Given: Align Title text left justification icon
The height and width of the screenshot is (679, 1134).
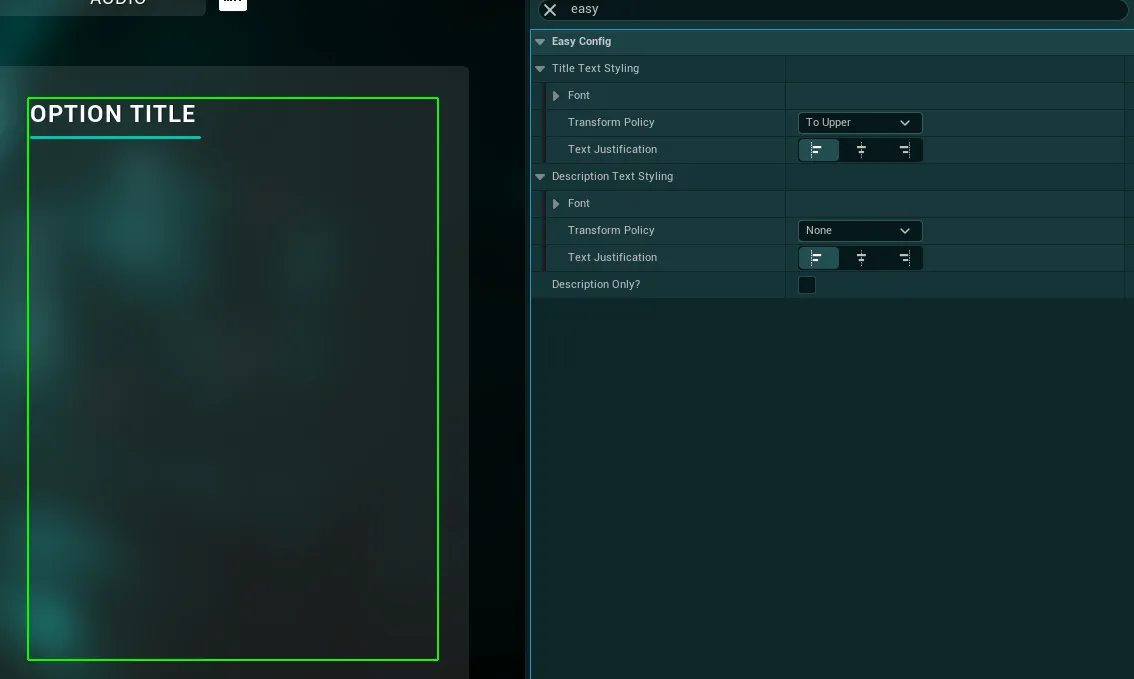Looking at the screenshot, I should [x=818, y=150].
